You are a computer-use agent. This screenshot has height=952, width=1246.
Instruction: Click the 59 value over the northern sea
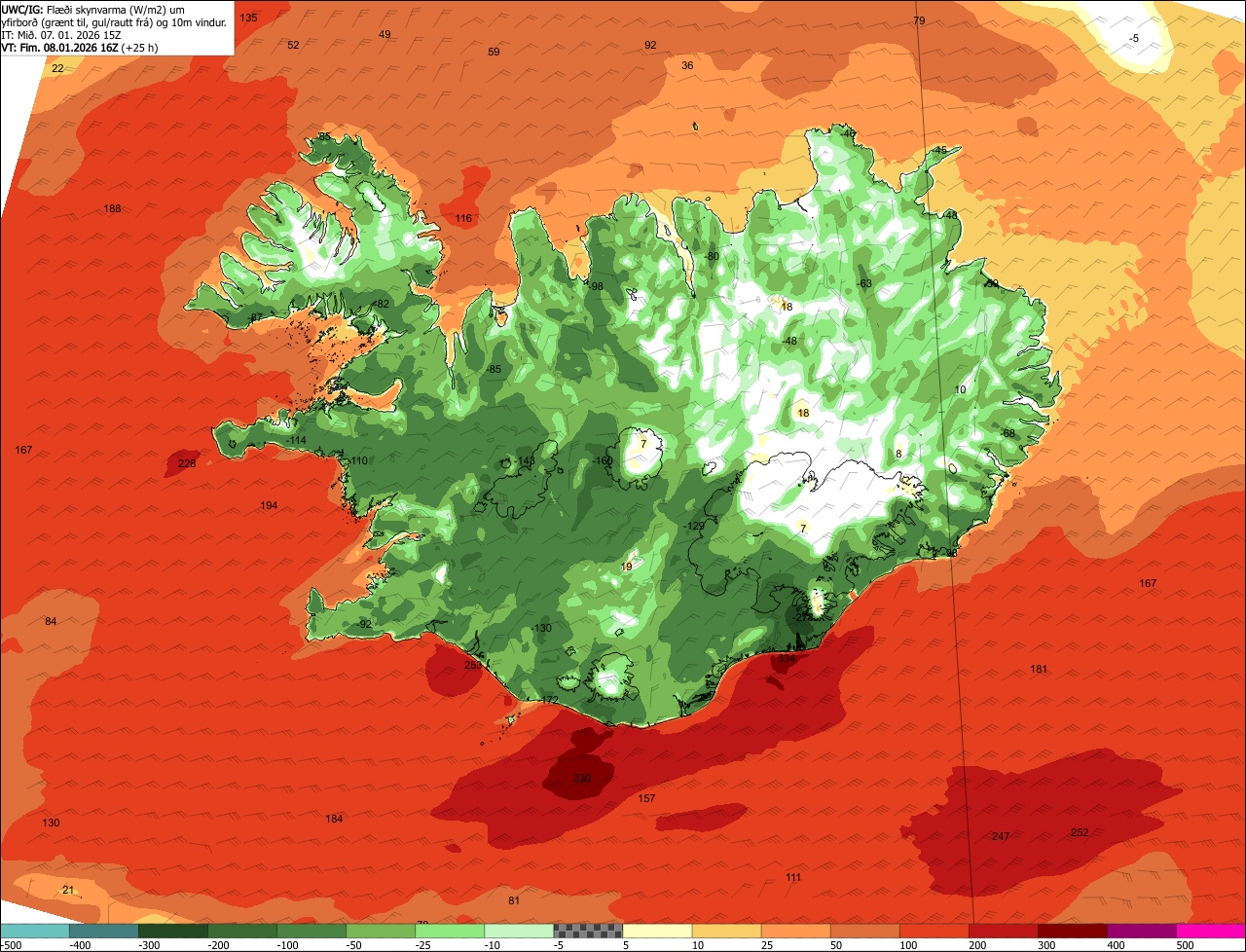pos(494,52)
